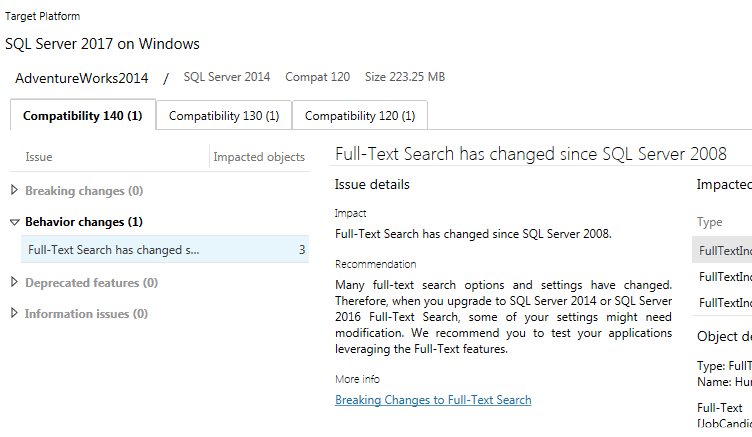Expand the Information issues (0) group

tap(14, 313)
